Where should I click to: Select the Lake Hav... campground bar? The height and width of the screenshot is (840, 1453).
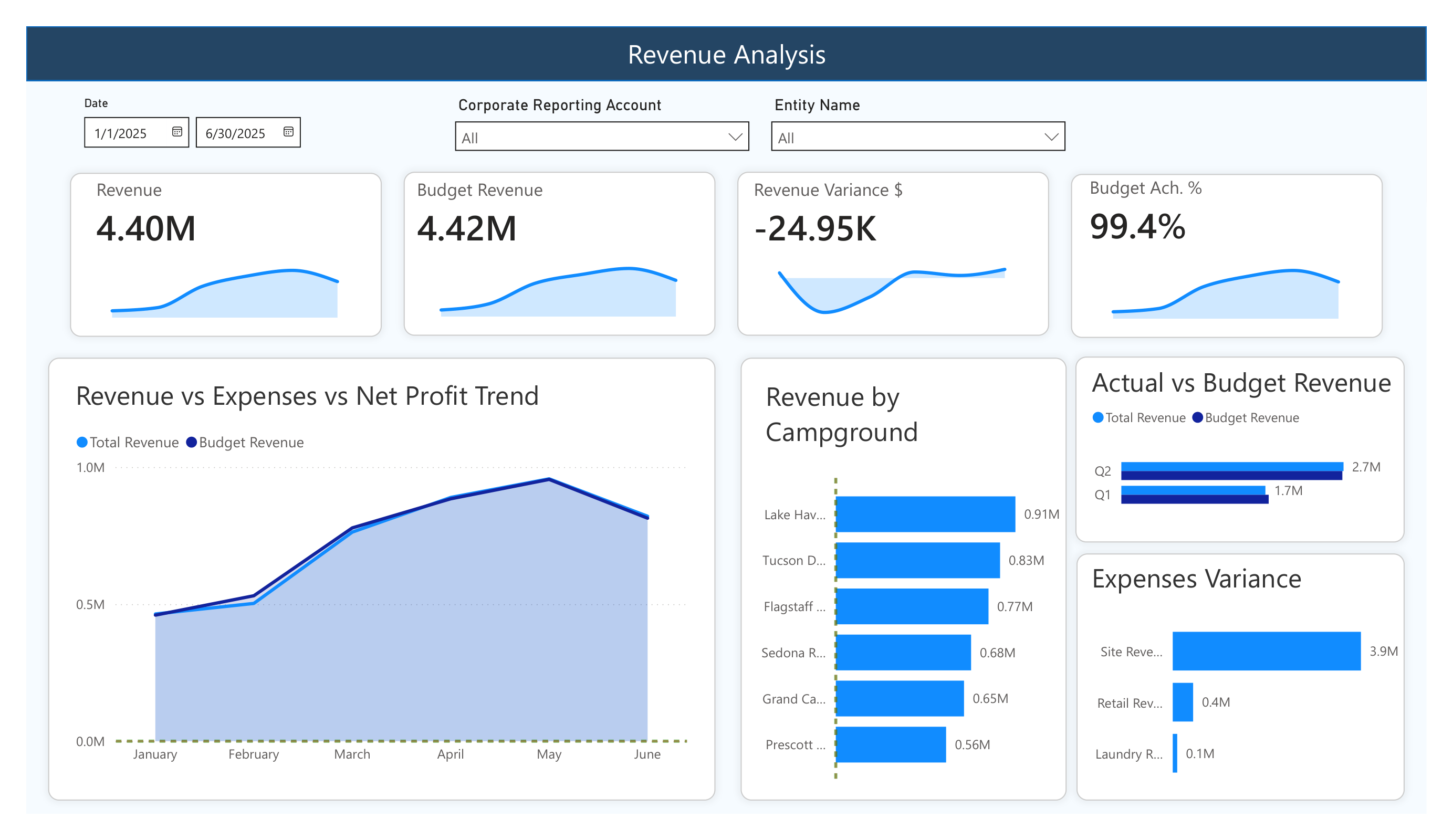point(925,514)
